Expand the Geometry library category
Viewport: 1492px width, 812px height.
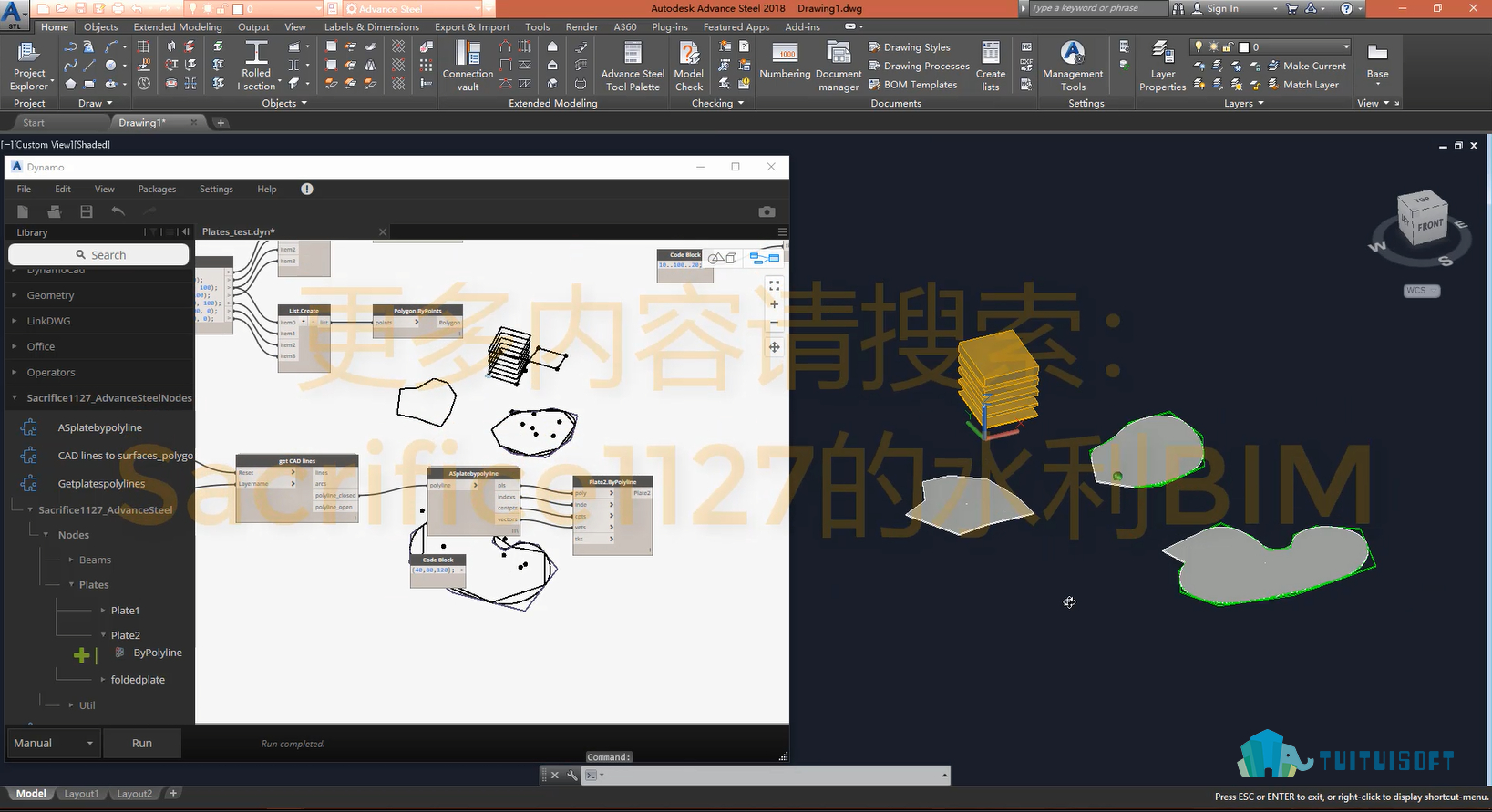pyautogui.click(x=50, y=295)
